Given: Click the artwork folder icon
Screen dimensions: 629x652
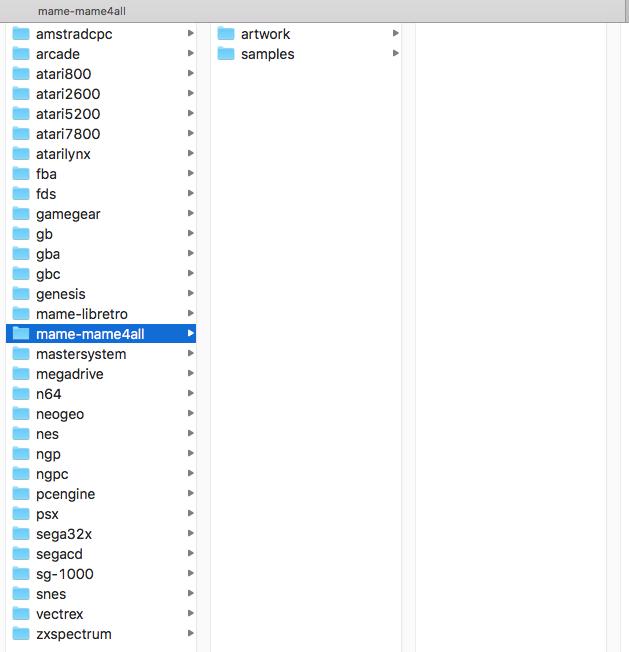Looking at the screenshot, I should pos(226,34).
